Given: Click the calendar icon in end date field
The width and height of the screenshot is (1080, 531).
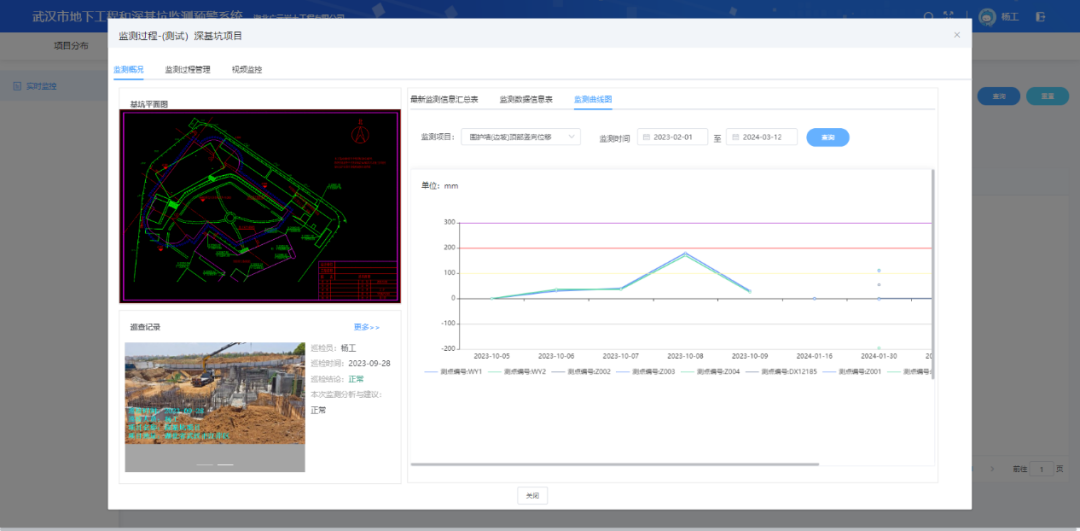Looking at the screenshot, I should pyautogui.click(x=734, y=137).
